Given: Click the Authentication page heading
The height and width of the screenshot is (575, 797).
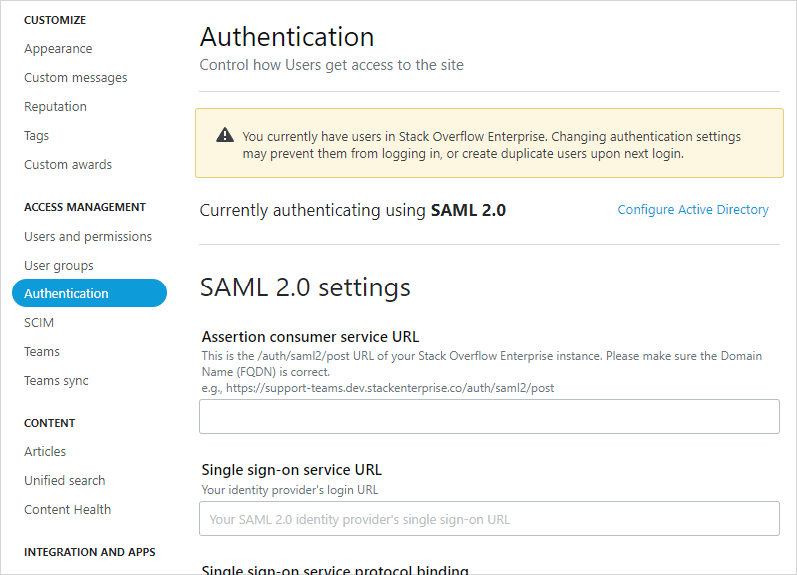Looking at the screenshot, I should point(287,37).
